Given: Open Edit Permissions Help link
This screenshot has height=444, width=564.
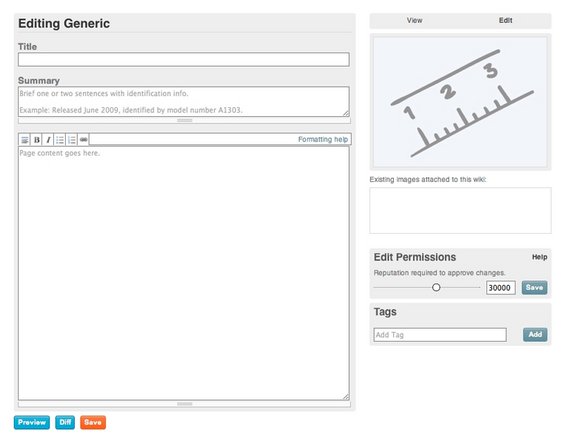Looking at the screenshot, I should pyautogui.click(x=540, y=257).
